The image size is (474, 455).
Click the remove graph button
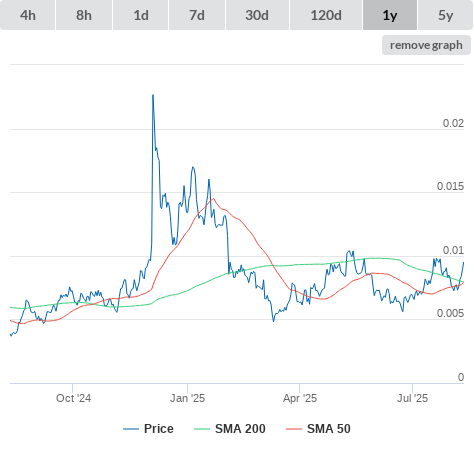tap(426, 45)
